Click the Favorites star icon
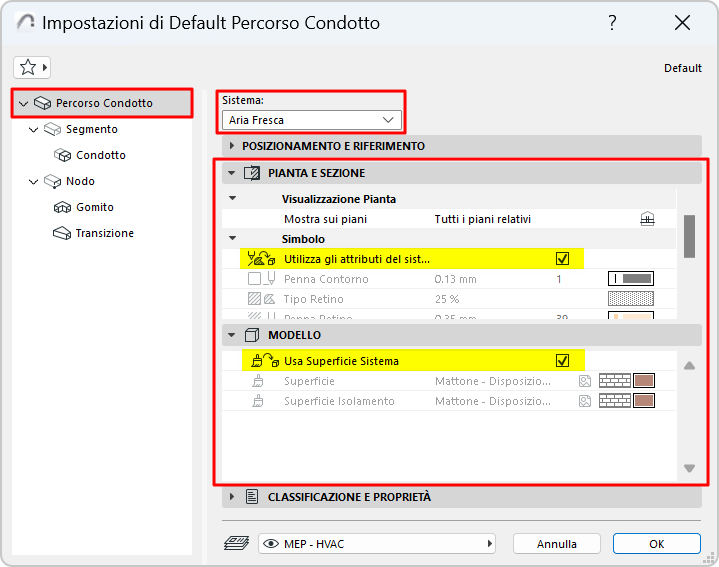This screenshot has width=719, height=567. [28, 67]
